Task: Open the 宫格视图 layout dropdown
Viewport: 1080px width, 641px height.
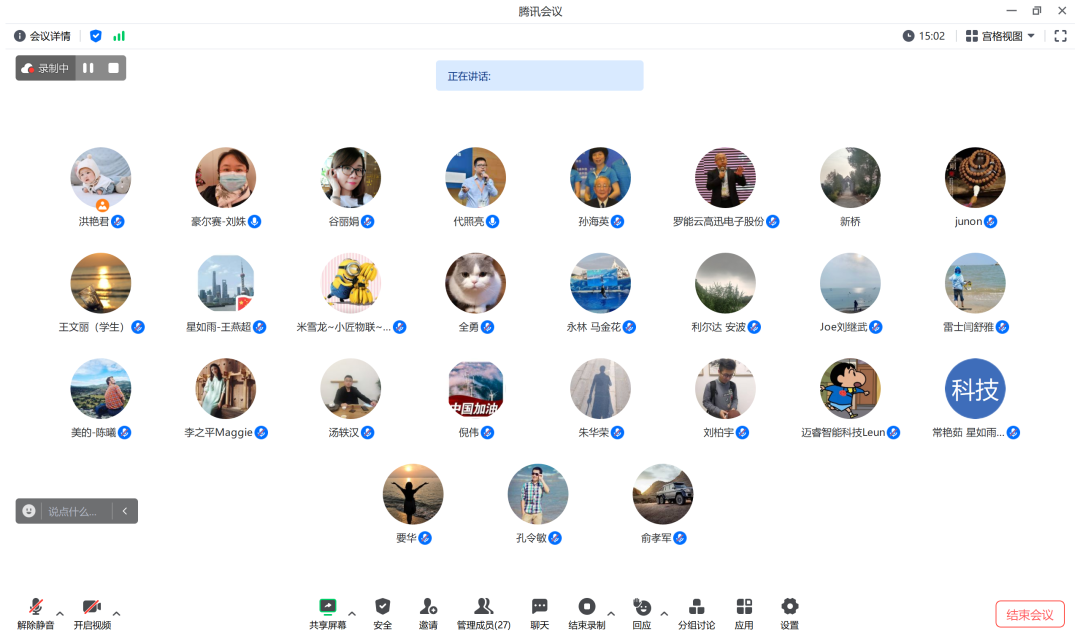Action: point(1000,36)
